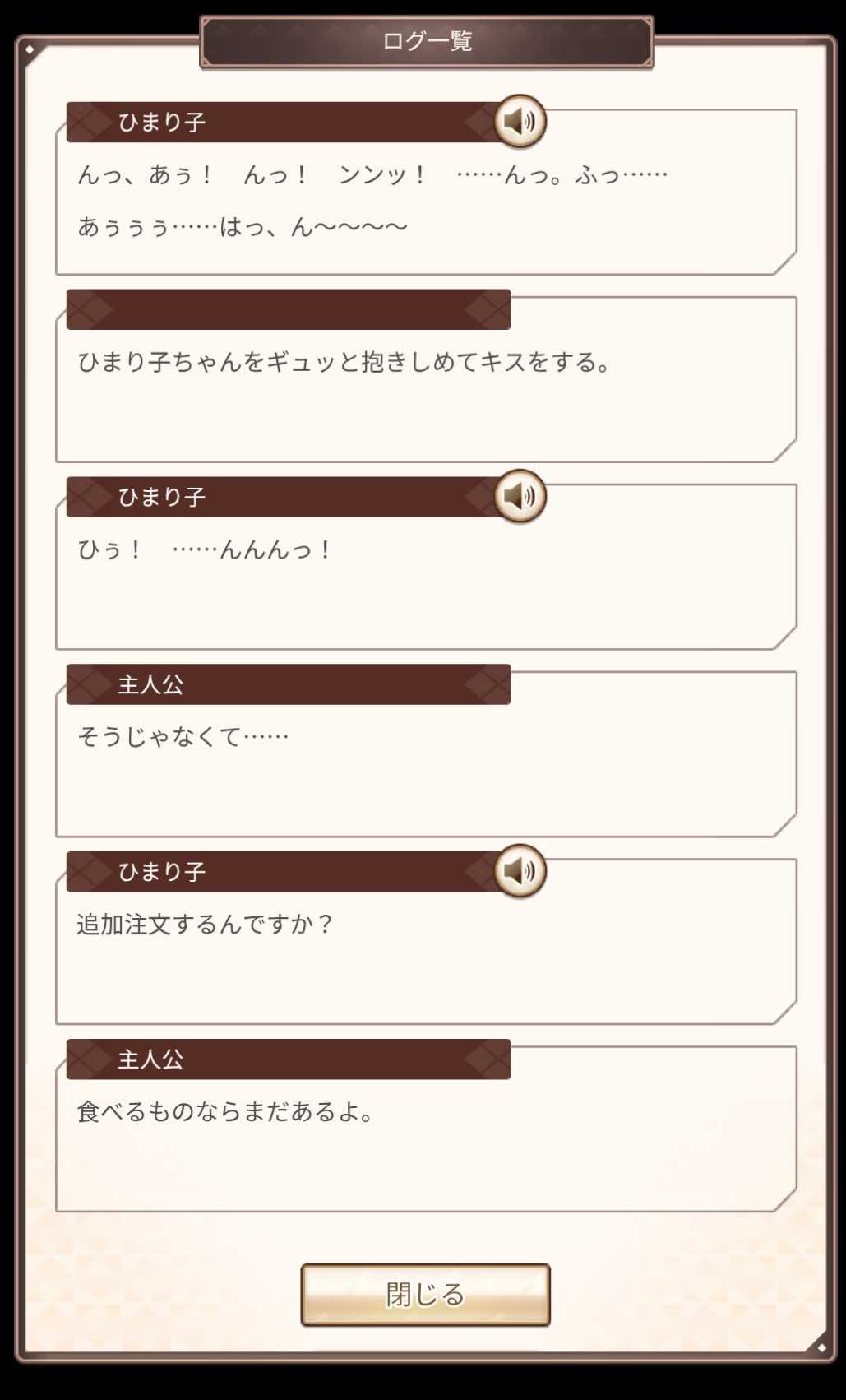The image size is (846, 1400).
Task: Click the "ひぅ！ ……んんんっ！" dialogue text
Action: [x=204, y=549]
